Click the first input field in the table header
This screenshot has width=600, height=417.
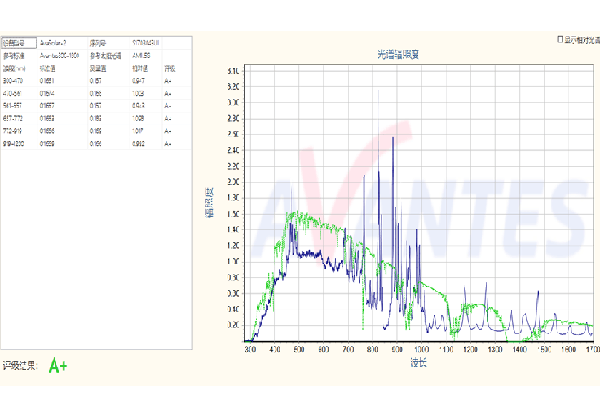coord(17,44)
